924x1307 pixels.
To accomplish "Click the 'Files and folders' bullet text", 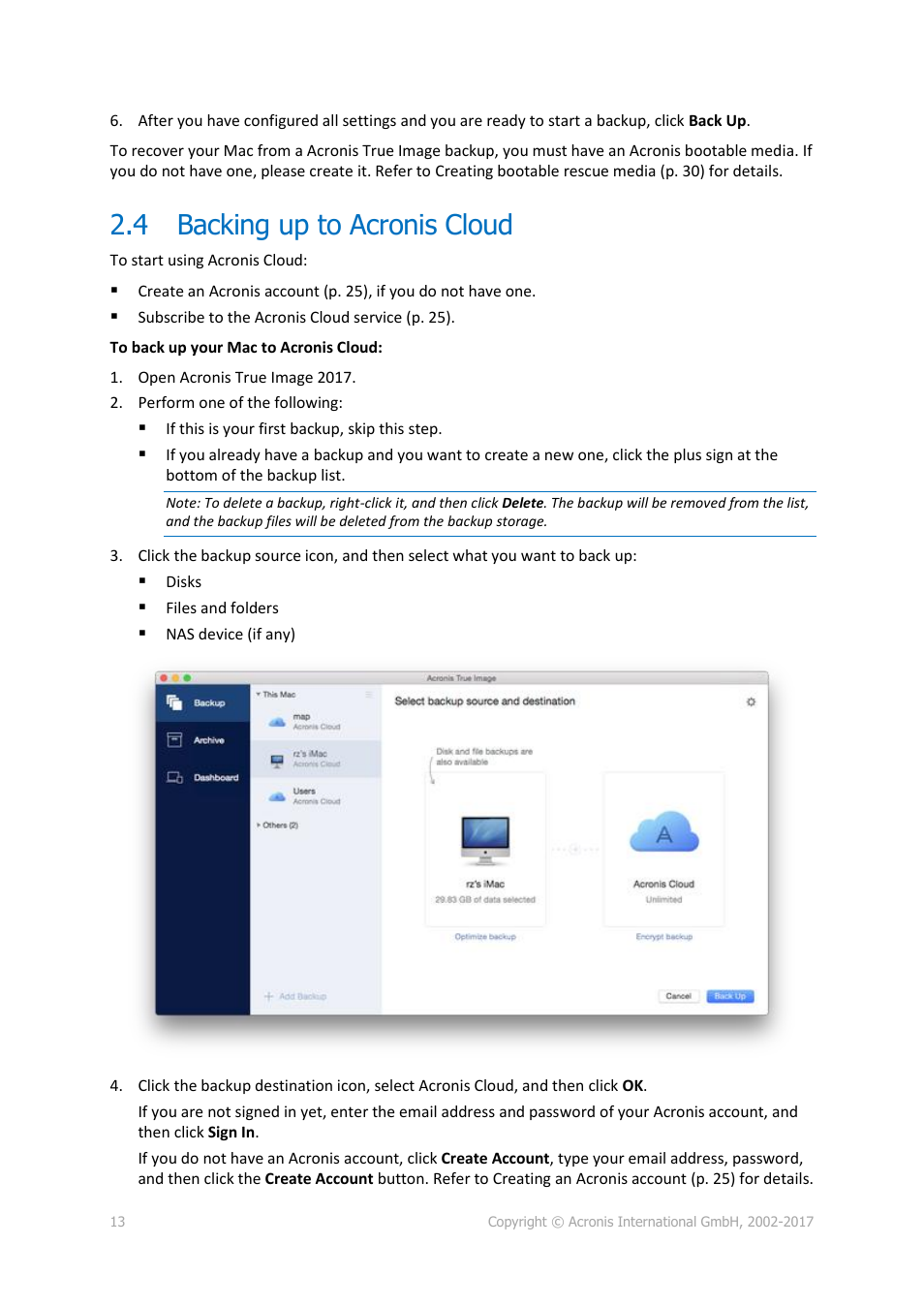I will pos(222,608).
